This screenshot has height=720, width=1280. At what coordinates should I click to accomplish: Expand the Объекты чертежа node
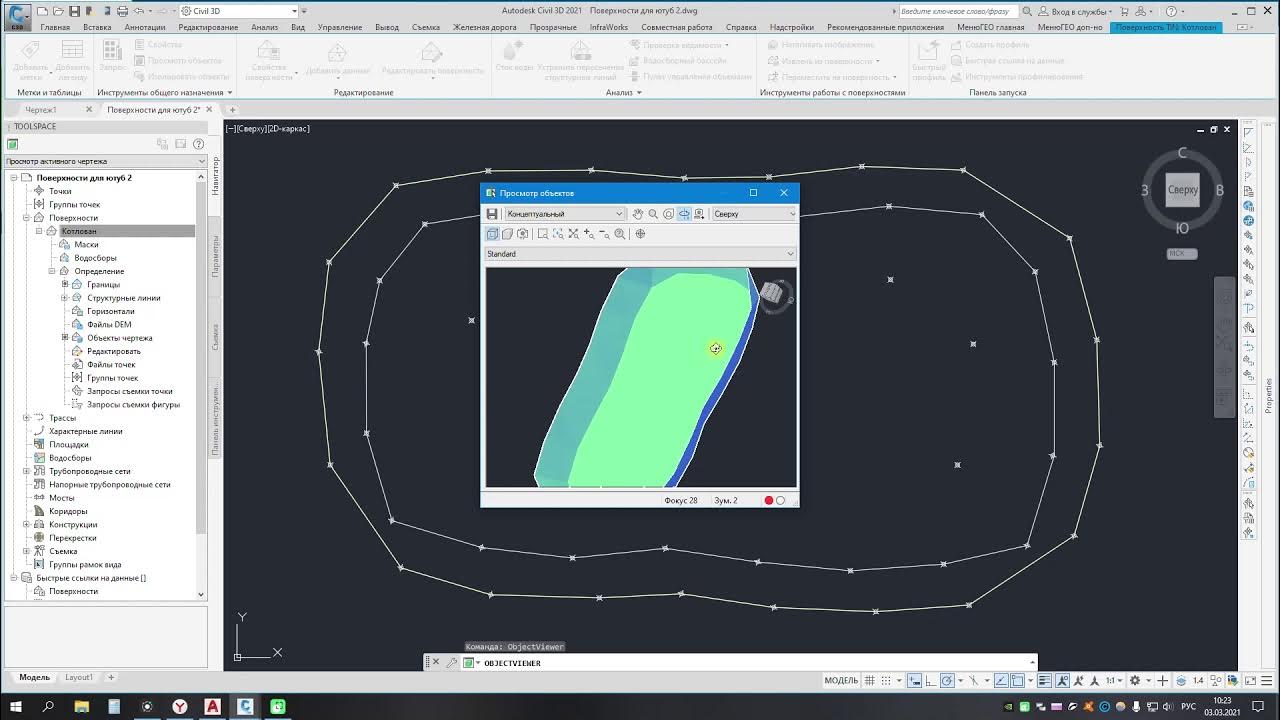65,338
